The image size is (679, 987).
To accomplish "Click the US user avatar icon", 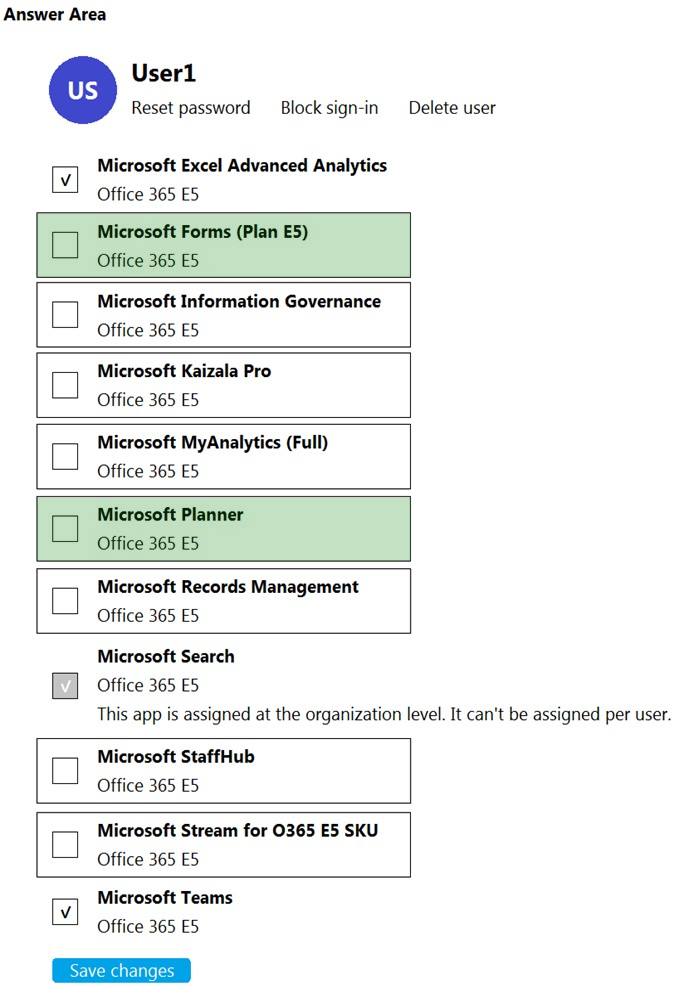I will 82,90.
